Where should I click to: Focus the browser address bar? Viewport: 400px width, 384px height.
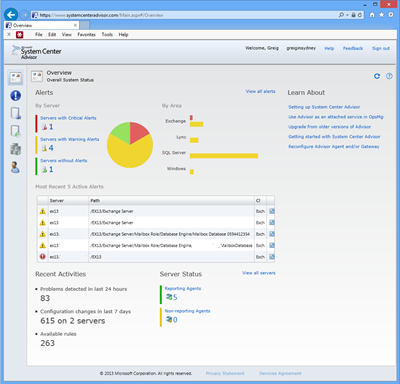[x=184, y=15]
